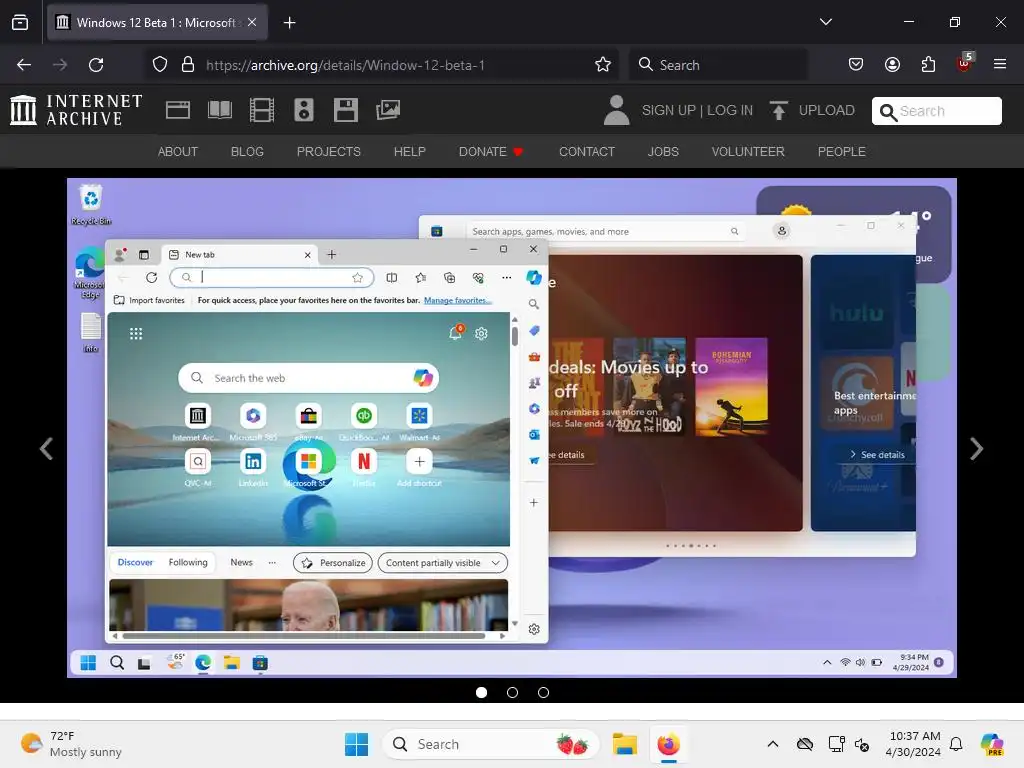
Task: Click the Firefox taskbar icon
Action: [x=669, y=744]
